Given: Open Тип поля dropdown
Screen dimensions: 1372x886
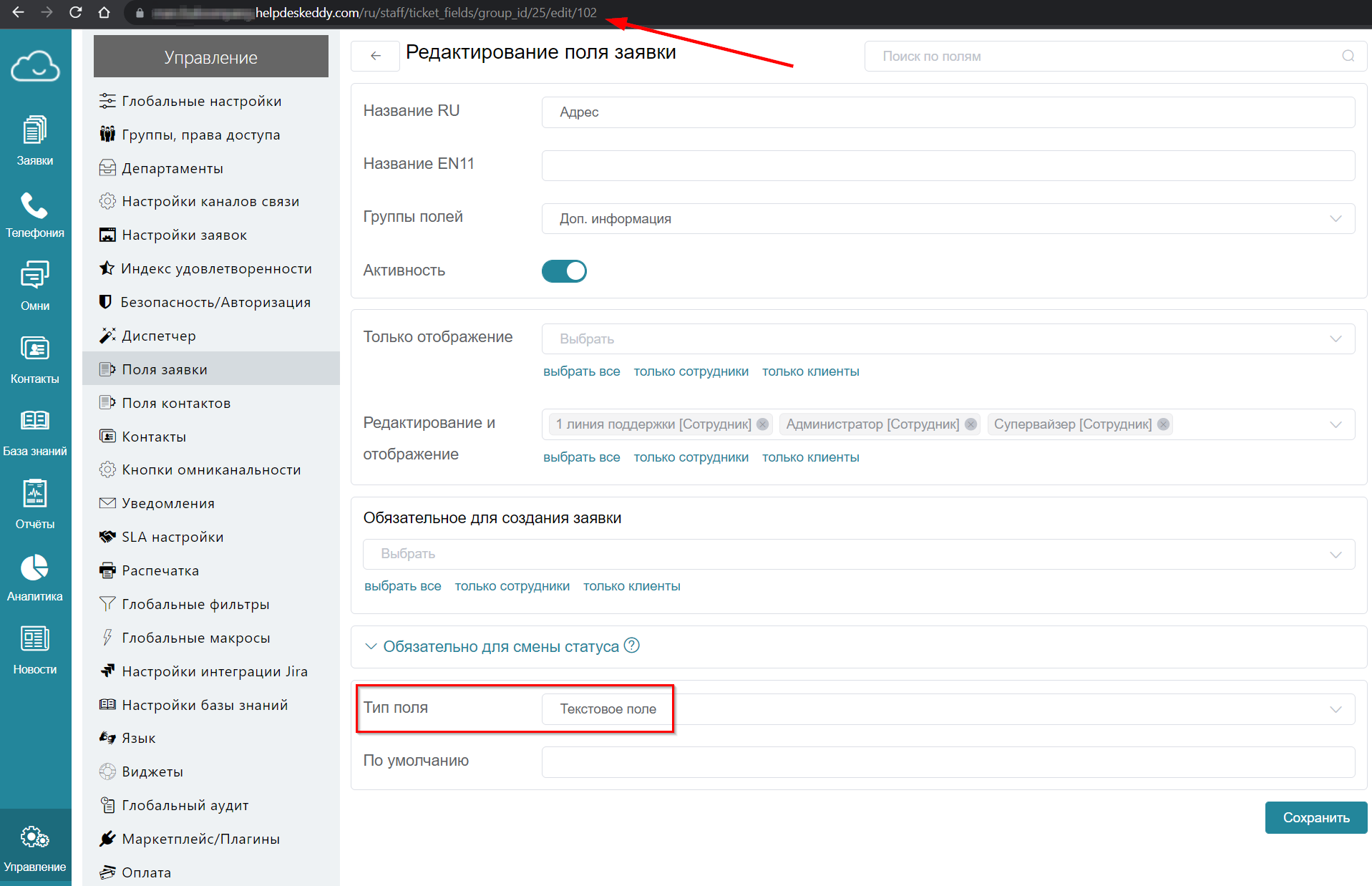Looking at the screenshot, I should (948, 709).
